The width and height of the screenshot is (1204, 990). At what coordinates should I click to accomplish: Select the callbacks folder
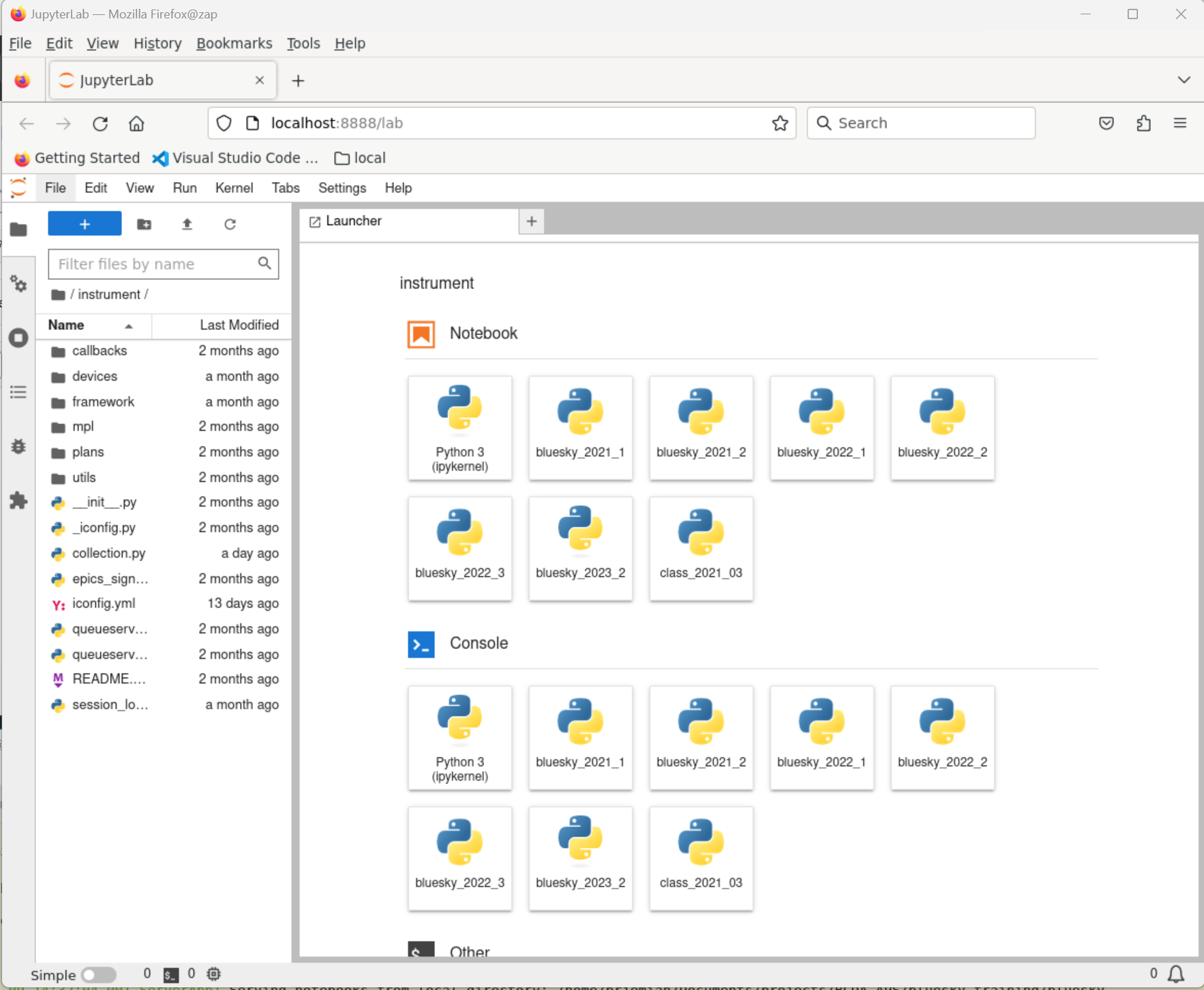(x=164, y=351)
